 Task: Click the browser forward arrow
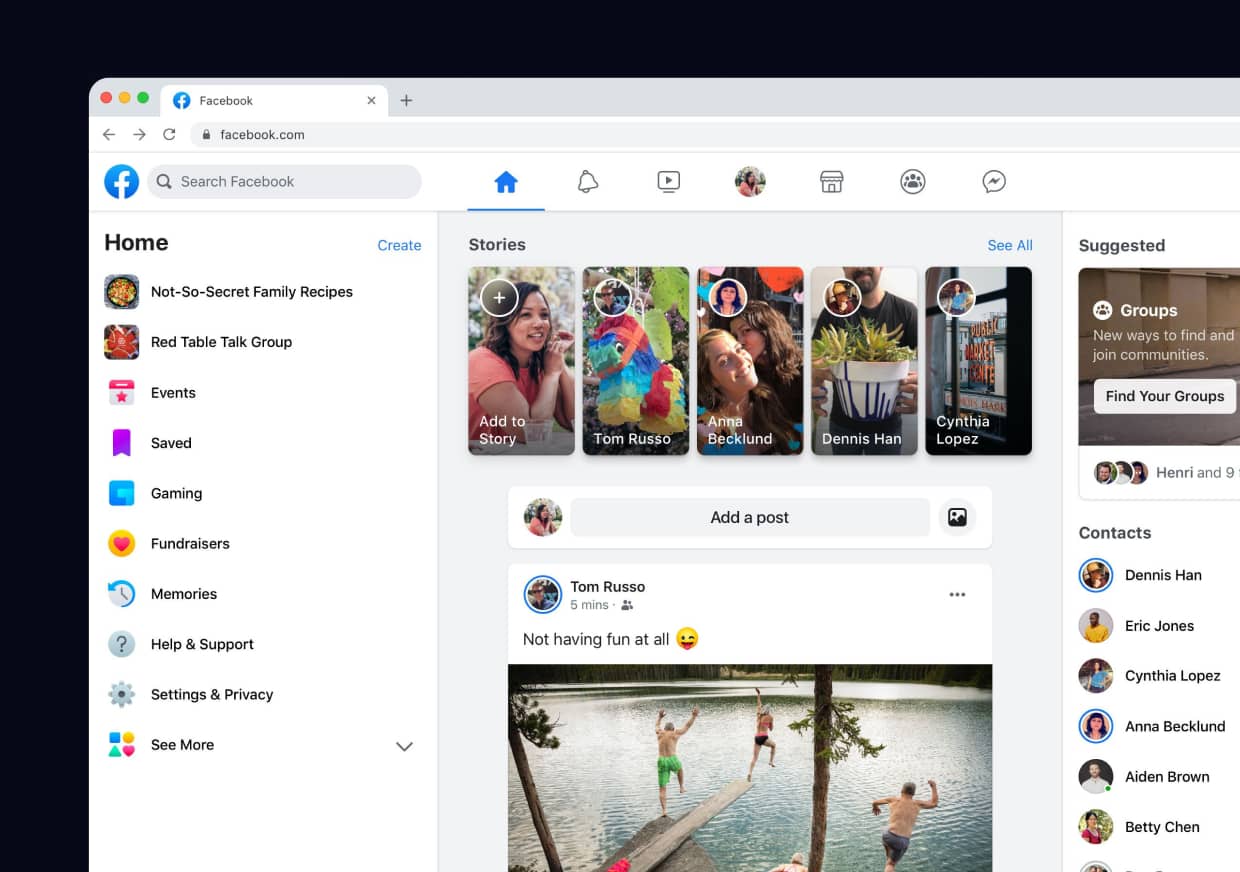point(139,134)
